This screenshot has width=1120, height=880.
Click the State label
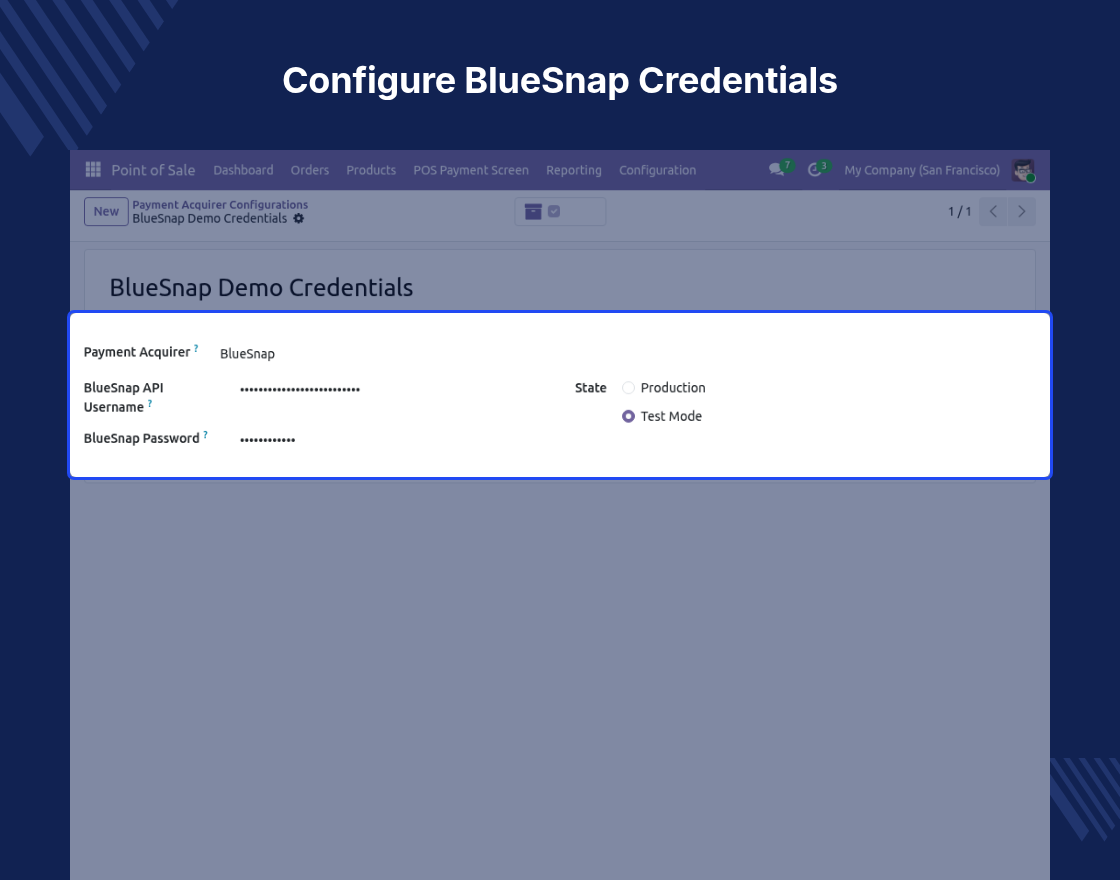[x=591, y=388]
